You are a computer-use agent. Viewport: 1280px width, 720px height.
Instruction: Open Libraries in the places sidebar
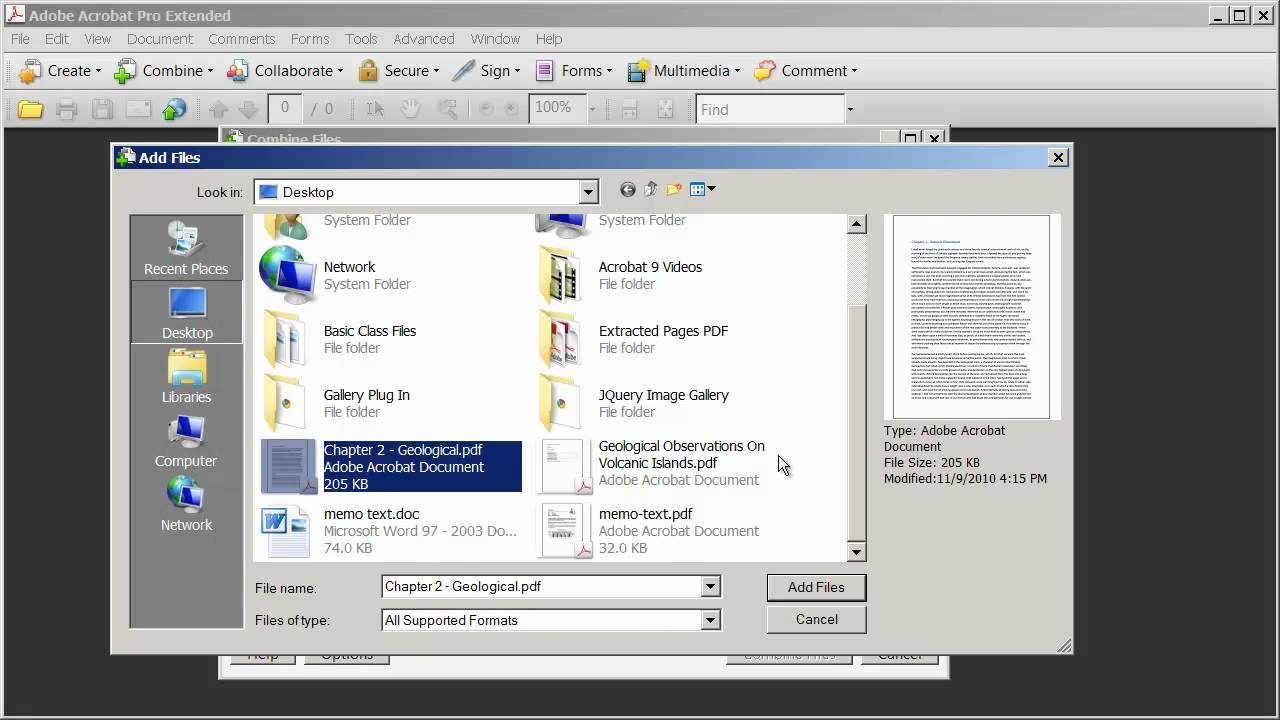(x=186, y=377)
